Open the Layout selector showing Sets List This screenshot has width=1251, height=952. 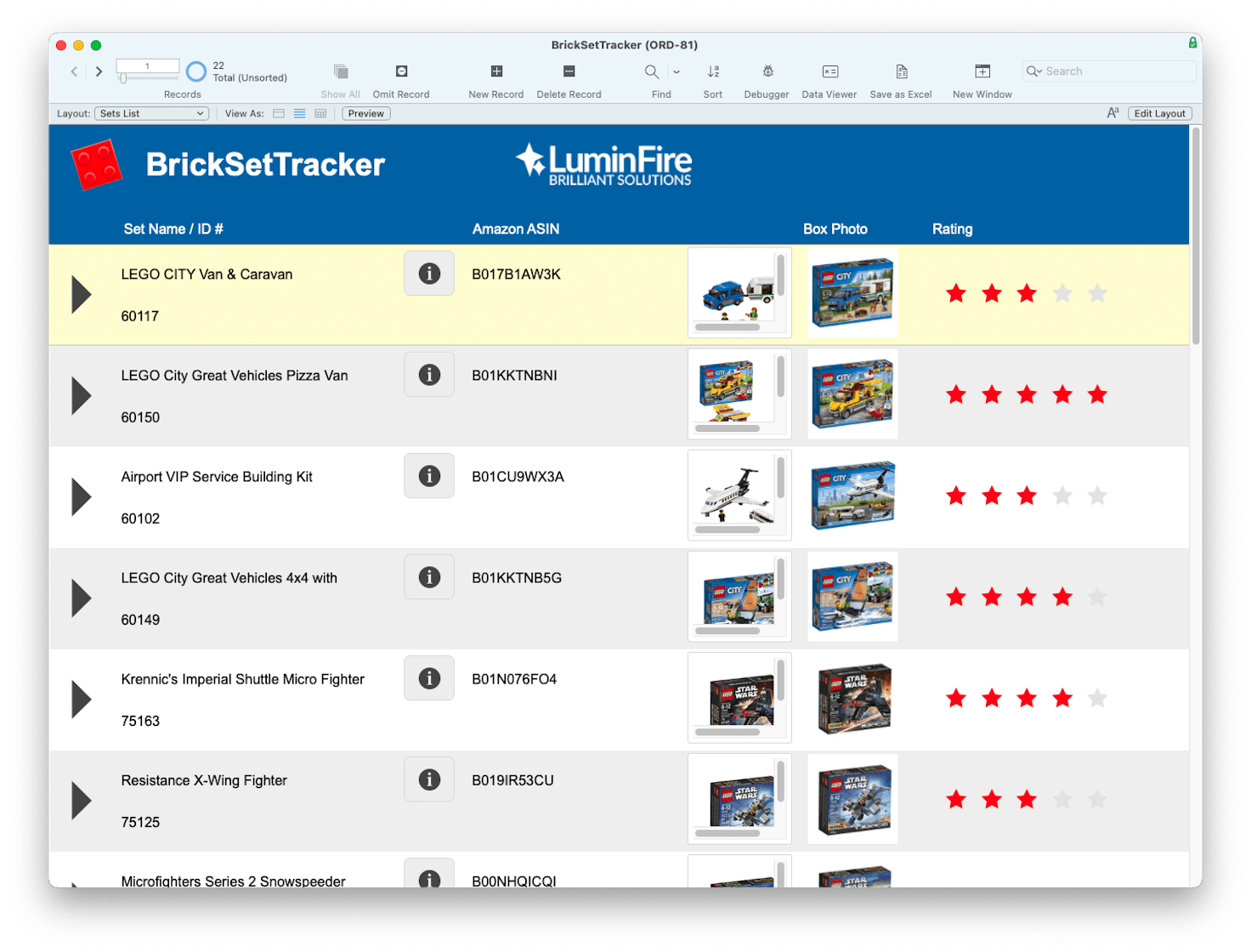coord(151,113)
